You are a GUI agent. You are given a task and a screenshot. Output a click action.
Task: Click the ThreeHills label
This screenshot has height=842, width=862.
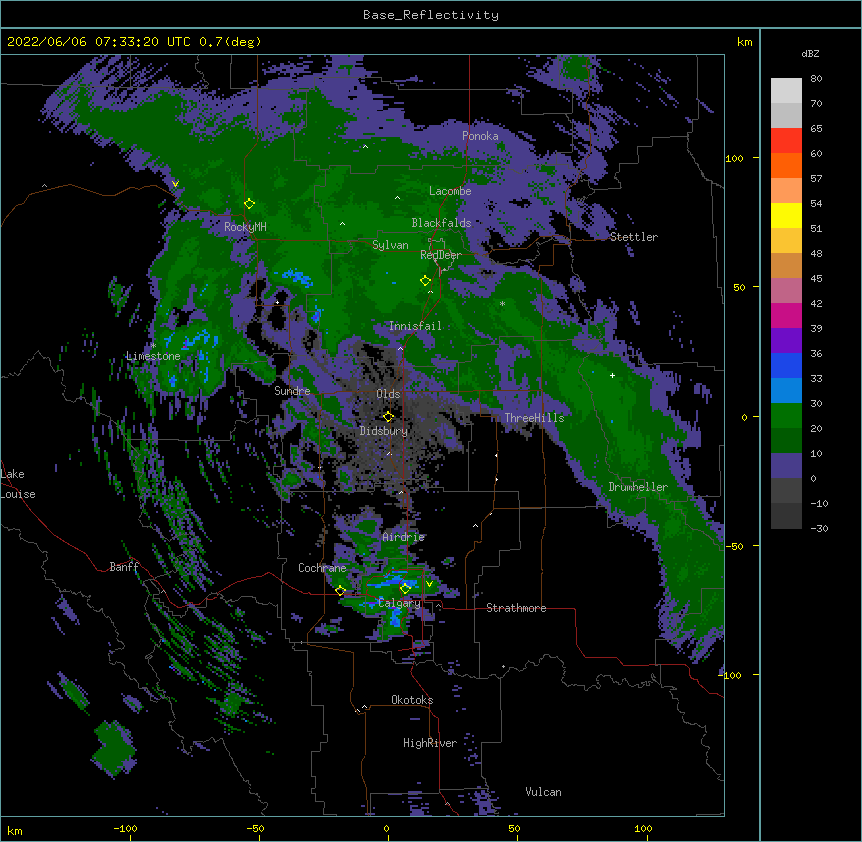(534, 418)
